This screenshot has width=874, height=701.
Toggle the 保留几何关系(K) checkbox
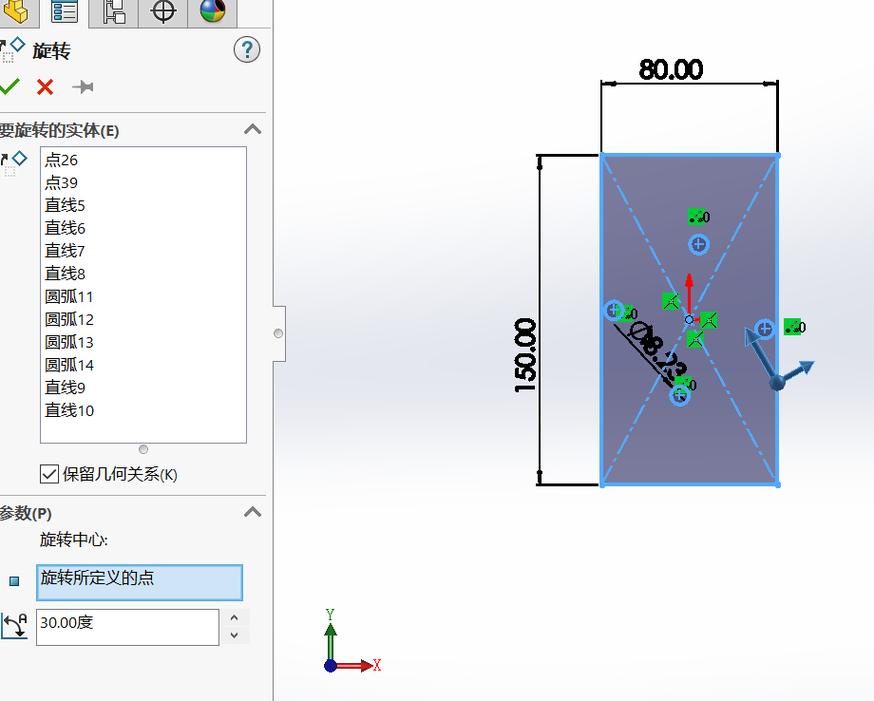pyautogui.click(x=48, y=474)
